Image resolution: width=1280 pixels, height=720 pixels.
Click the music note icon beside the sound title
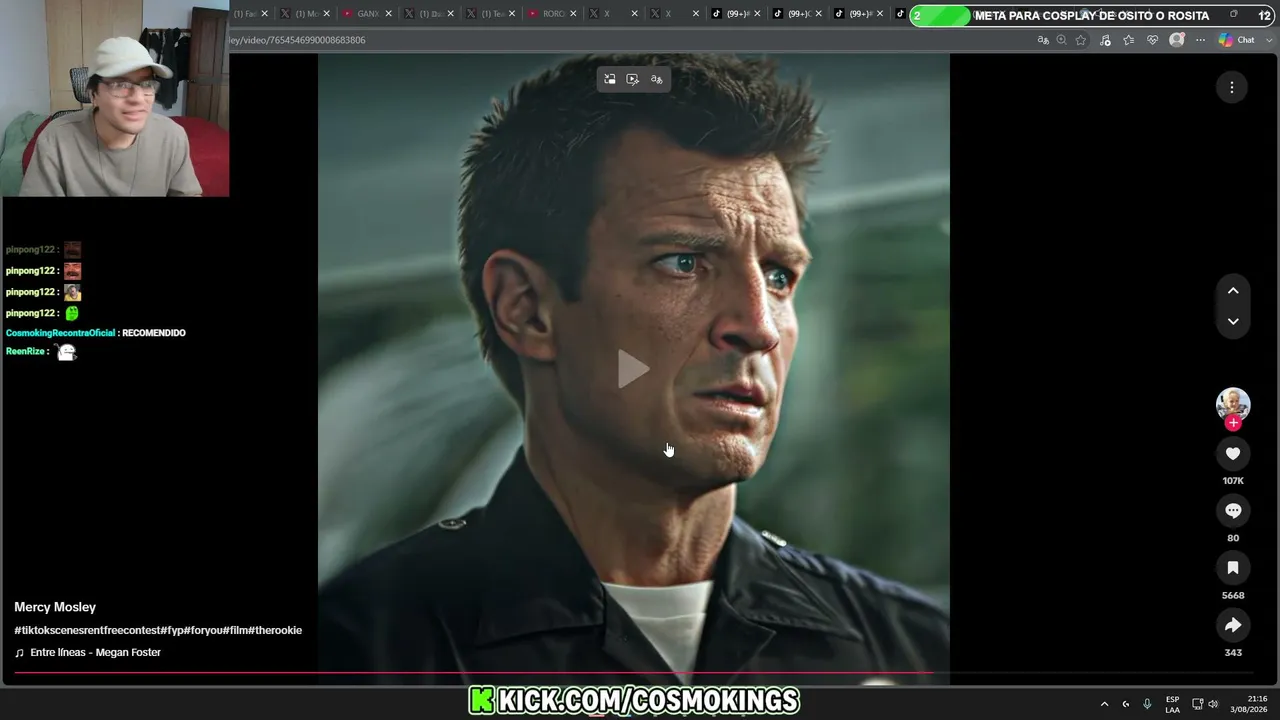pos(19,652)
